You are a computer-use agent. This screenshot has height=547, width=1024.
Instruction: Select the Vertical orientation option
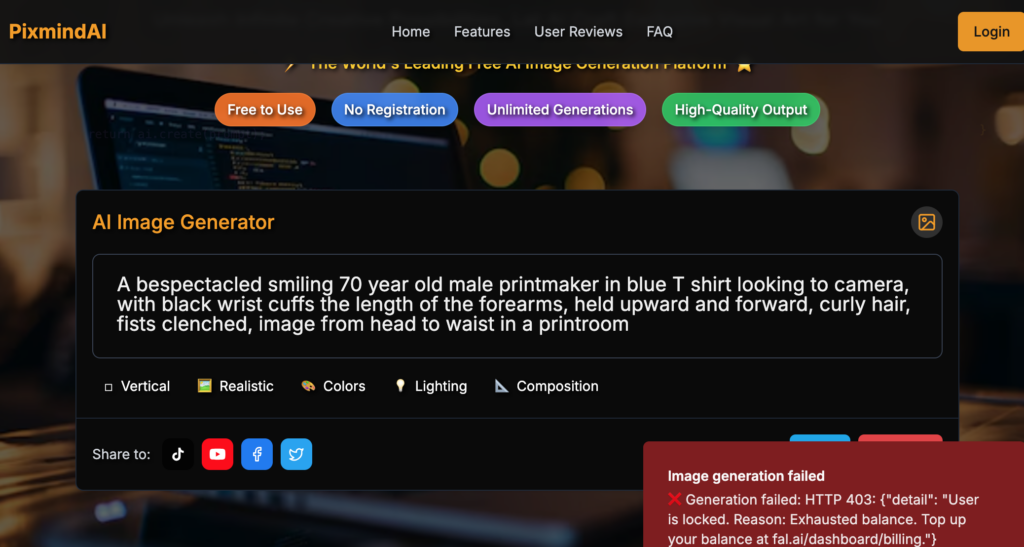137,386
